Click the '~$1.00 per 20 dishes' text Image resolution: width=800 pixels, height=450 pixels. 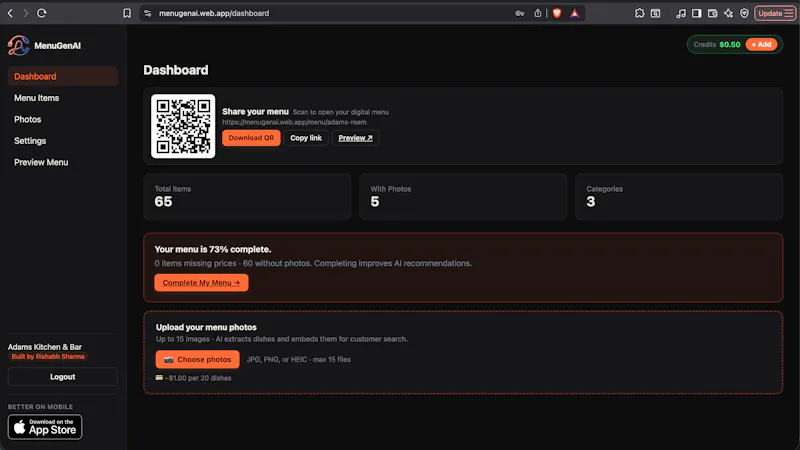(x=198, y=378)
